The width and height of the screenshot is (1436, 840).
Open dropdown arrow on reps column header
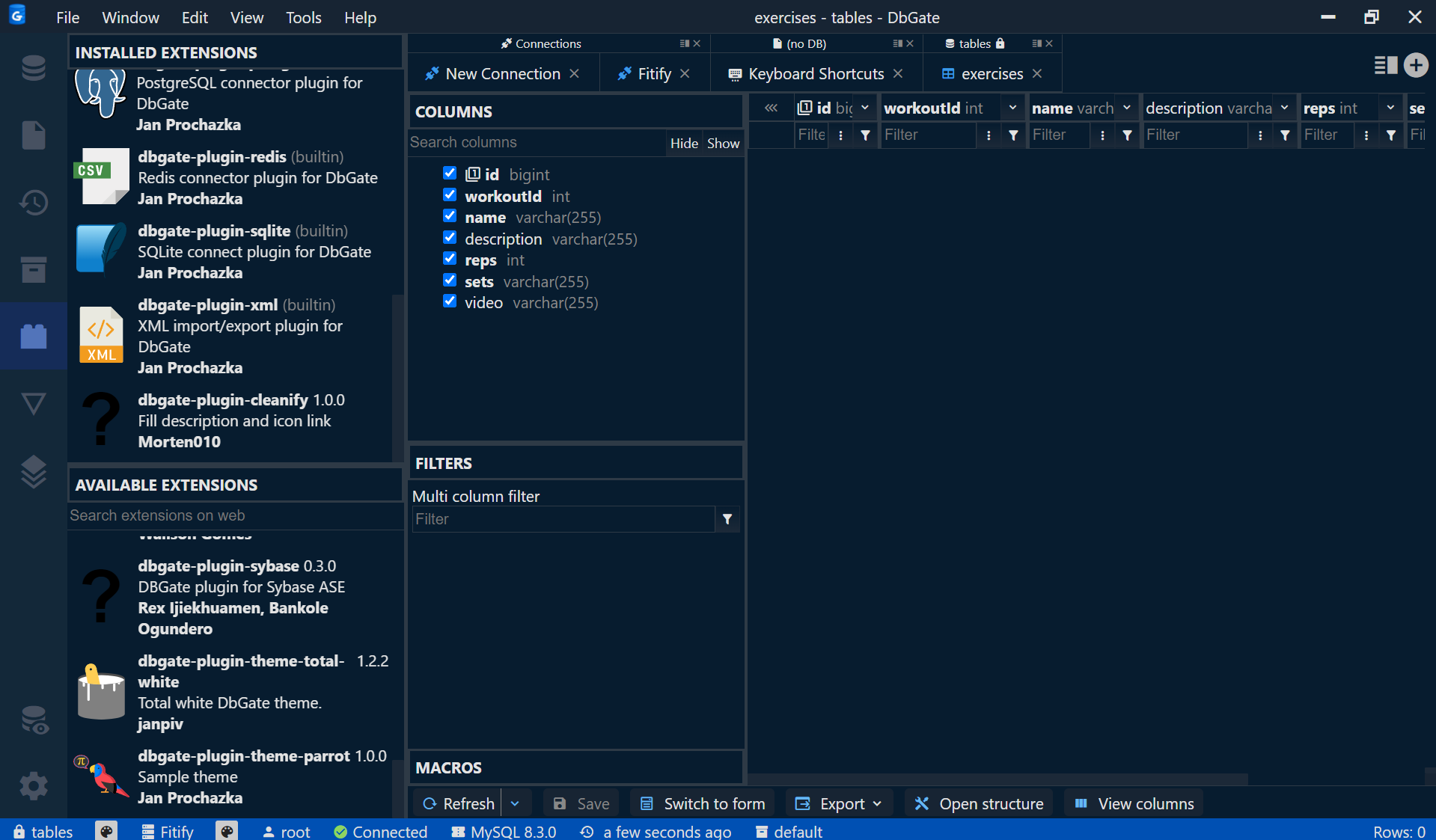pyautogui.click(x=1390, y=108)
